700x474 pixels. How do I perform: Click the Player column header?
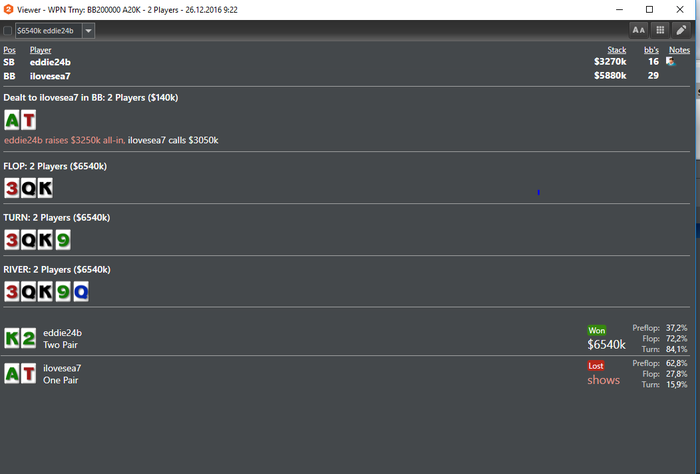tap(41, 50)
